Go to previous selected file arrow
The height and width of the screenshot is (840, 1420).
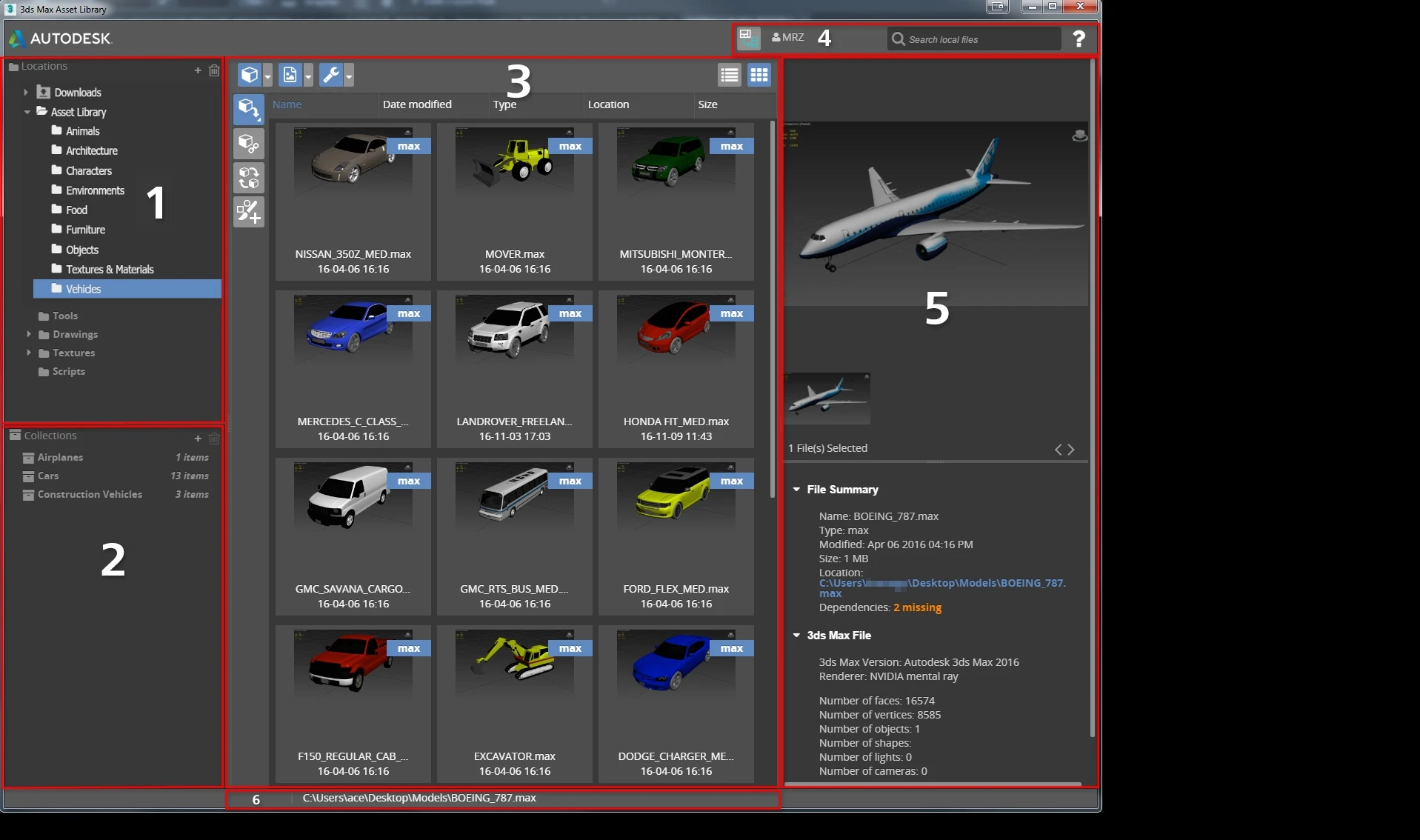point(1059,450)
